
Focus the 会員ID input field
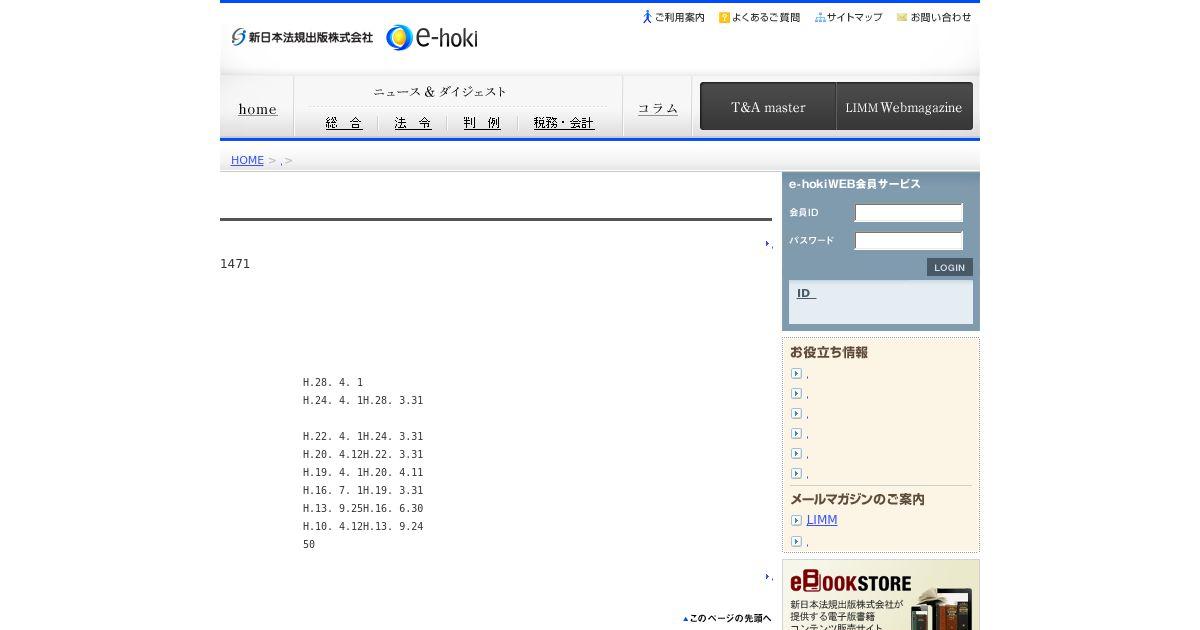coord(908,212)
